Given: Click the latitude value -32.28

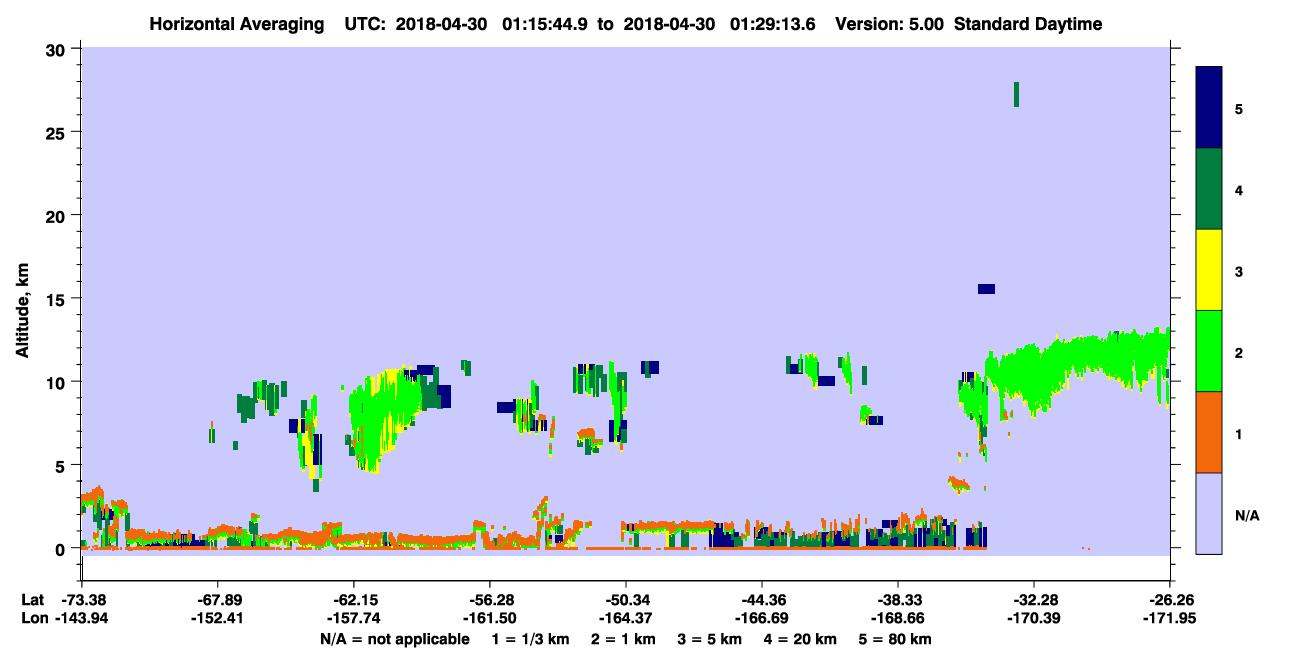Looking at the screenshot, I should tap(1033, 599).
